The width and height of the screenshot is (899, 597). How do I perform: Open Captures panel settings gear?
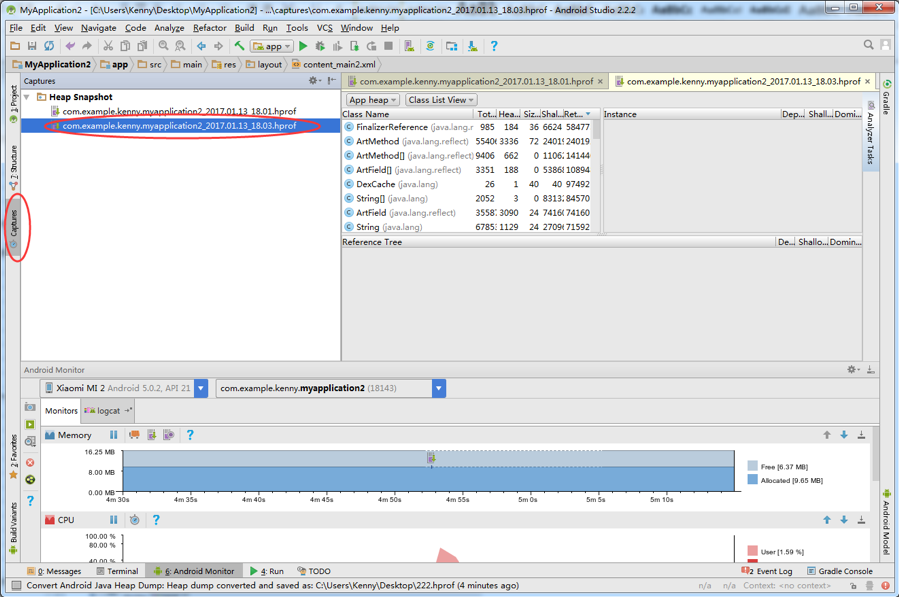(313, 81)
